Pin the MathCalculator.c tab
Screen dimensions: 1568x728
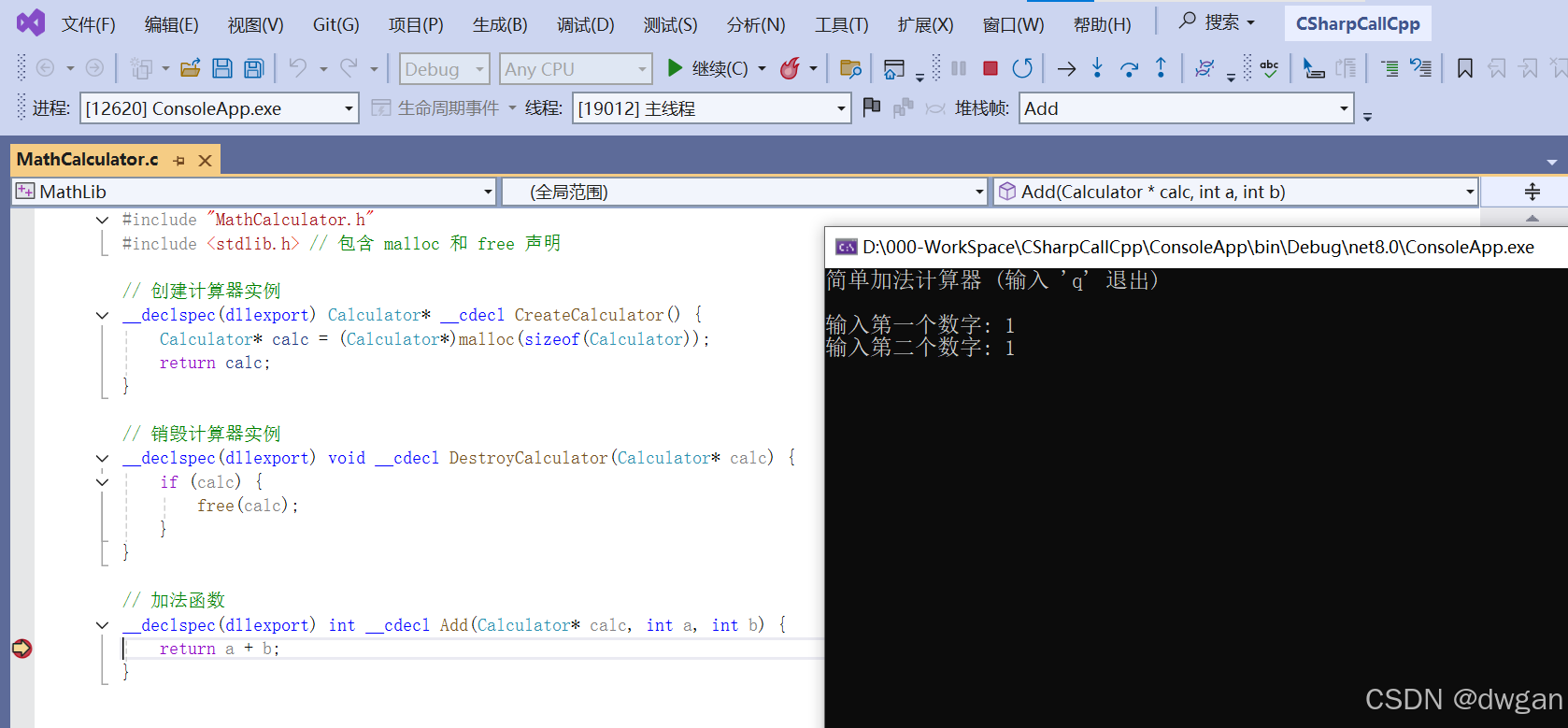coord(179,161)
